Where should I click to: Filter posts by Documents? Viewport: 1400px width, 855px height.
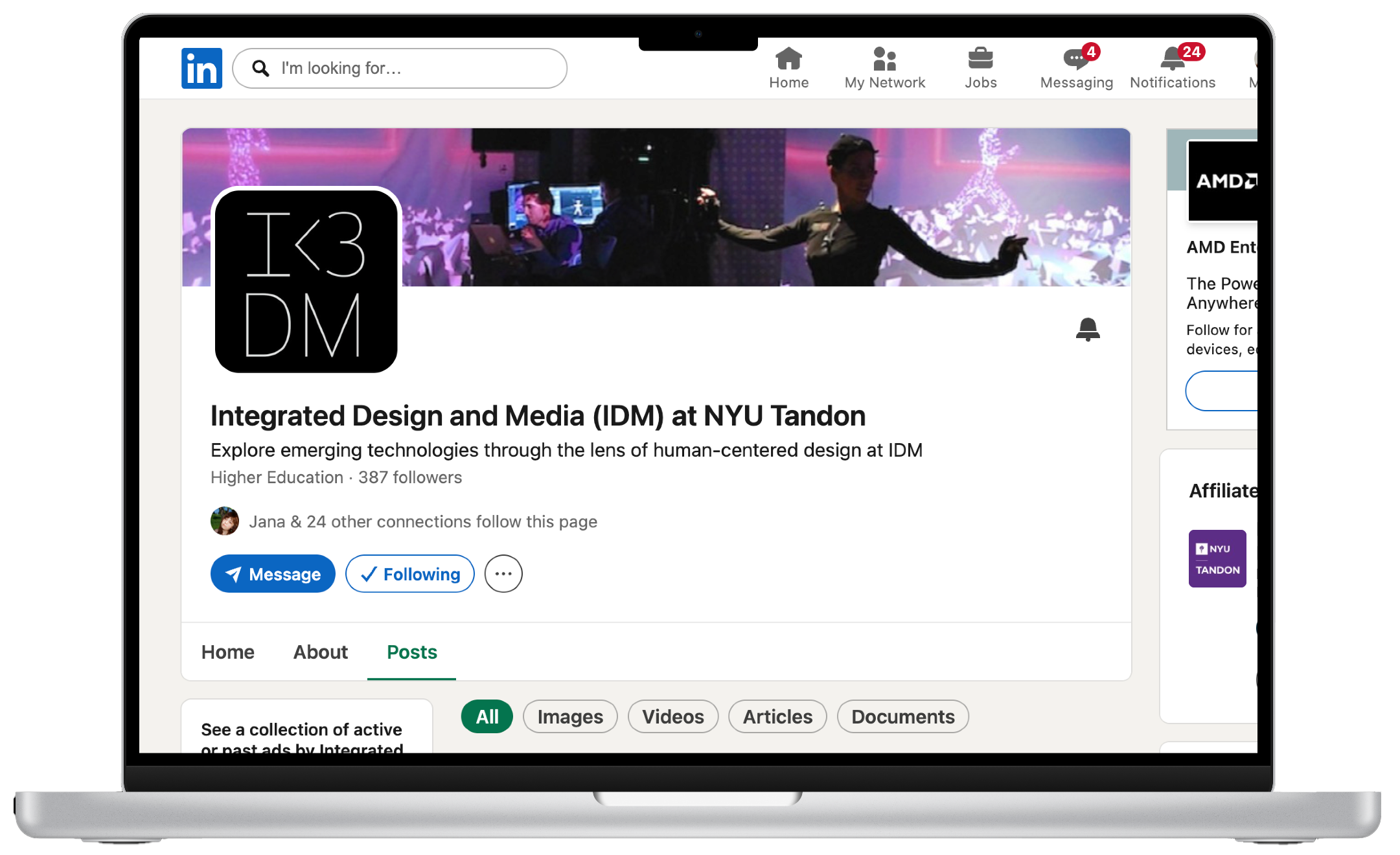pos(903,716)
